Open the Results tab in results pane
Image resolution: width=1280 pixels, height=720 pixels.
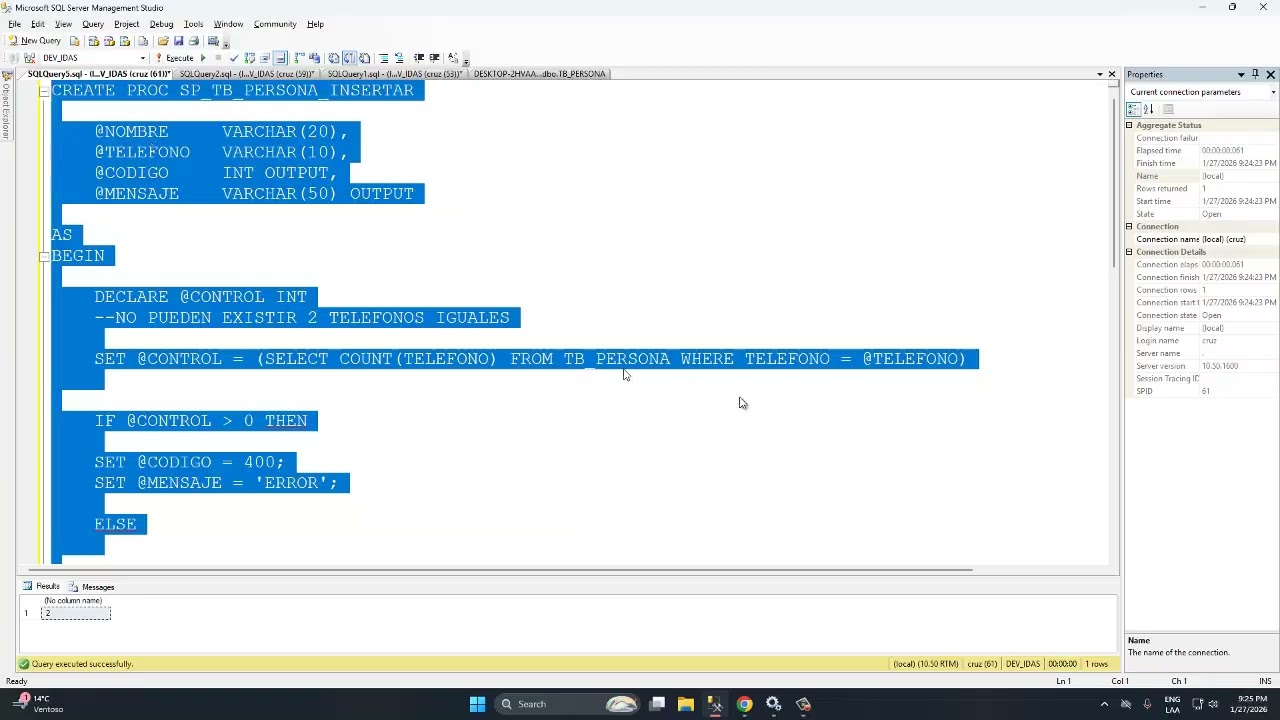tap(42, 587)
